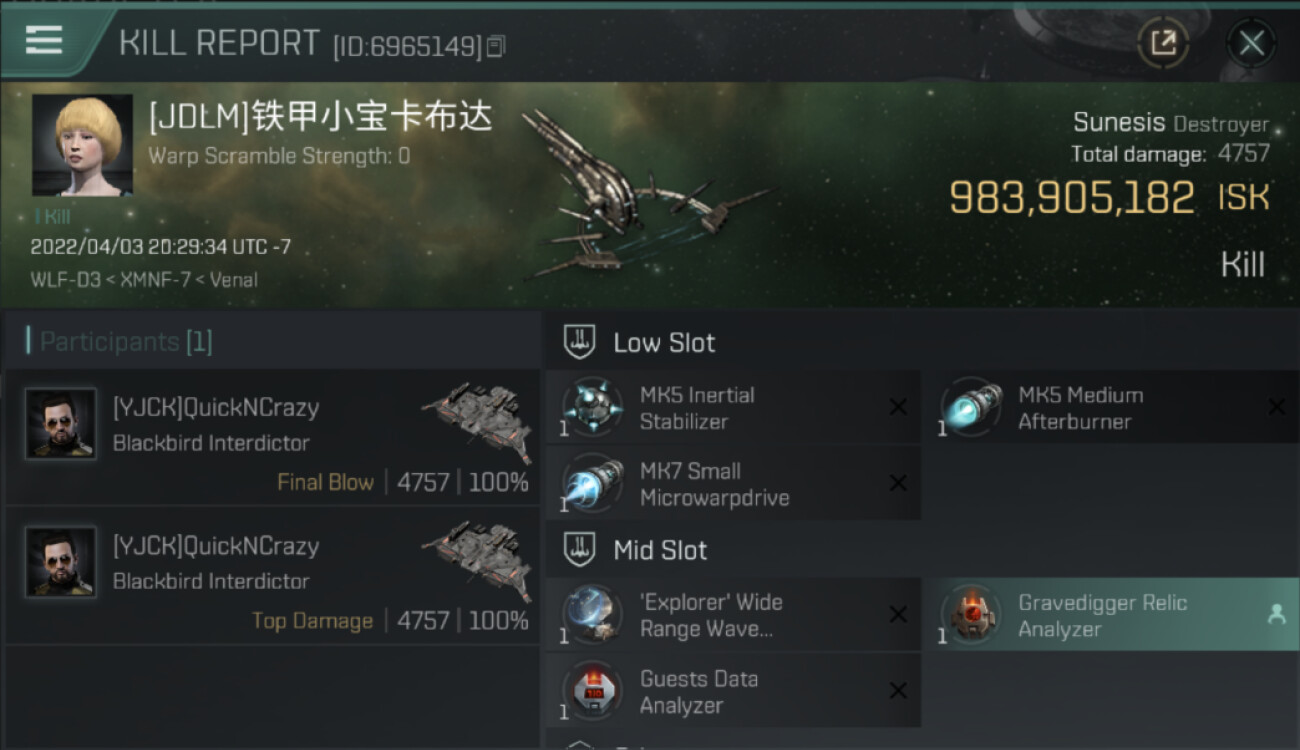Viewport: 1300px width, 750px height.
Task: Click the X beside MK5 Inertial Stabilizer
Action: [898, 407]
